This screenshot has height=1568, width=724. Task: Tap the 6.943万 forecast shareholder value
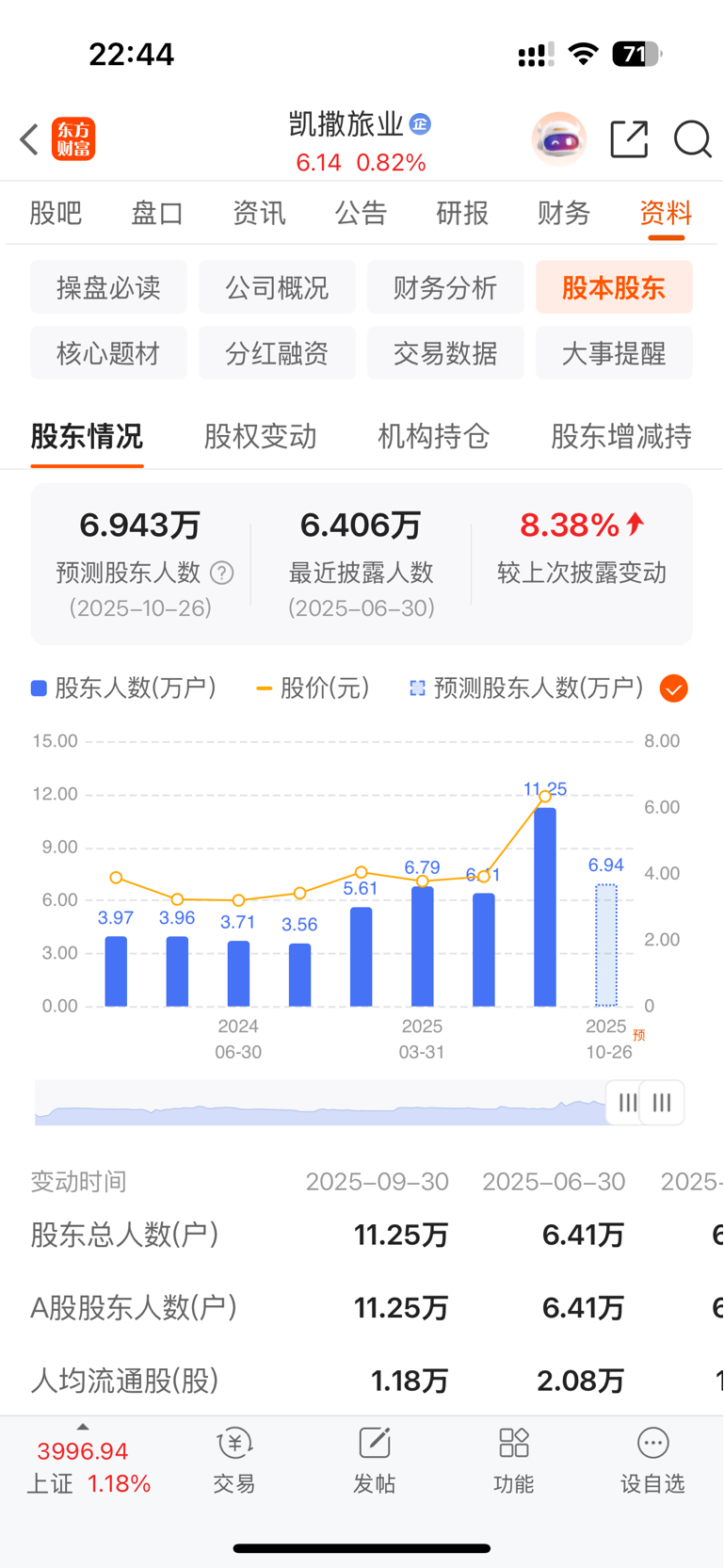[x=140, y=525]
